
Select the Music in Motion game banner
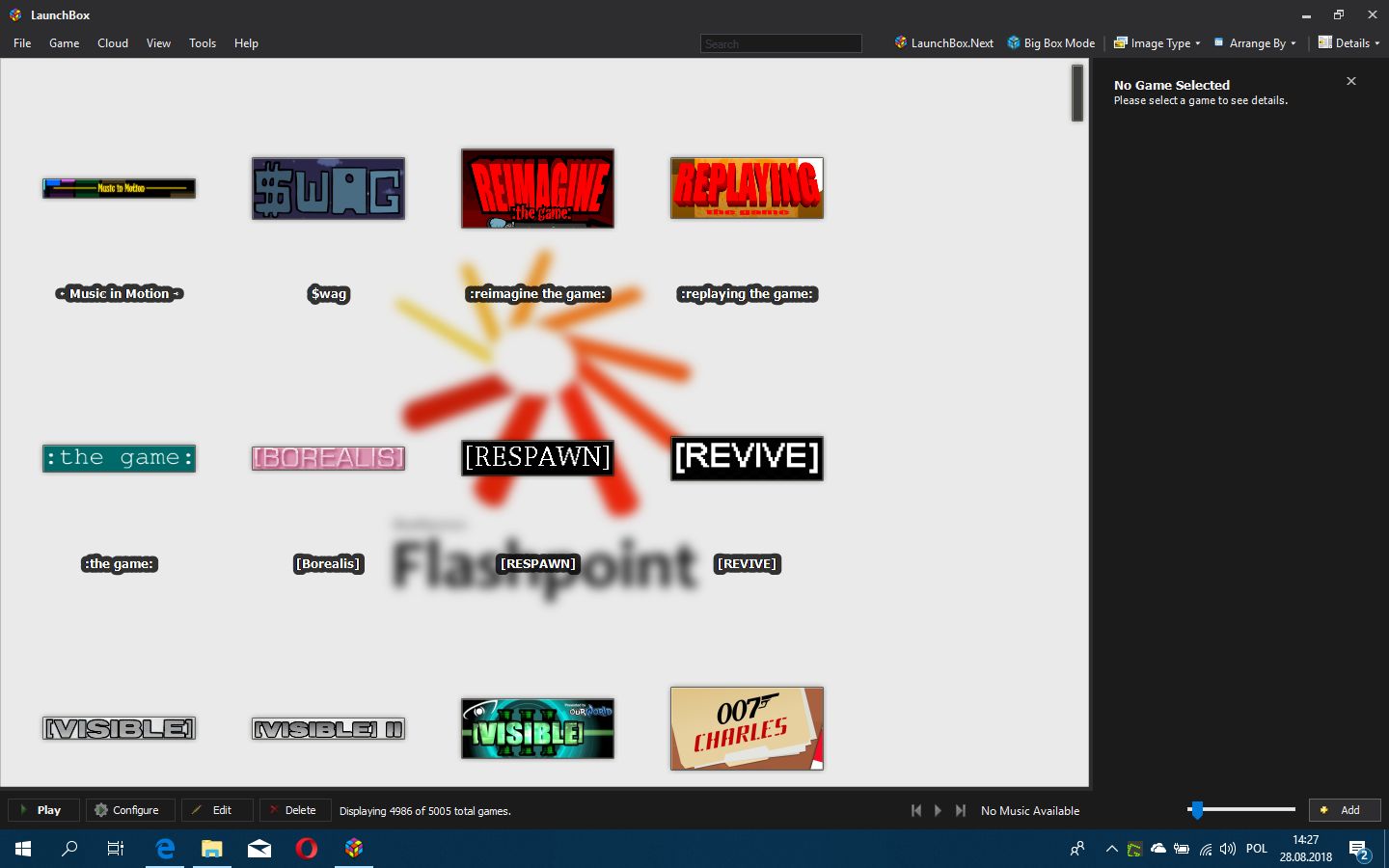[x=119, y=188]
